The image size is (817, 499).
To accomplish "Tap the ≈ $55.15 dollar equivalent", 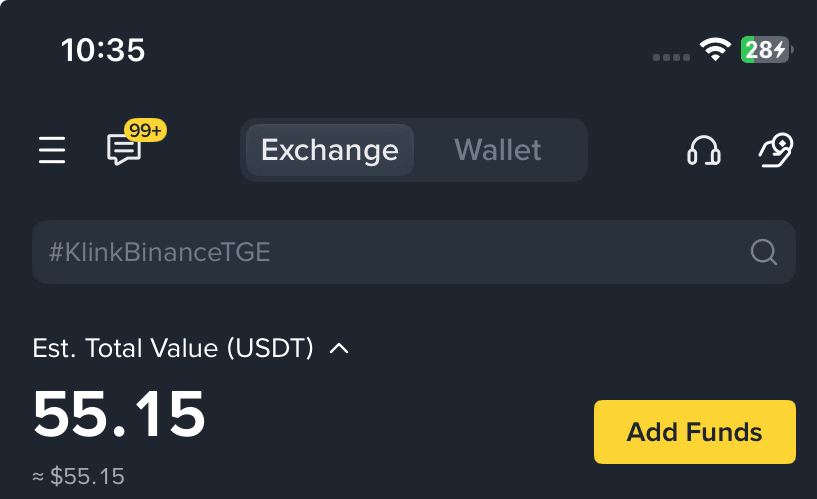I will click(x=79, y=477).
